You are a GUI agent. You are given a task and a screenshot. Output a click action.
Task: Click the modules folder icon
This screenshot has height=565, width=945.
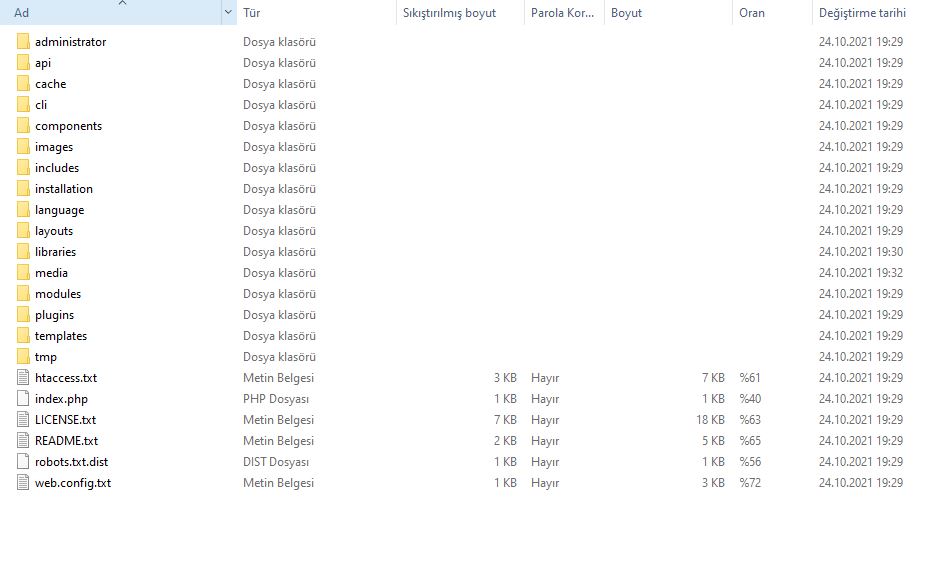pyautogui.click(x=23, y=294)
